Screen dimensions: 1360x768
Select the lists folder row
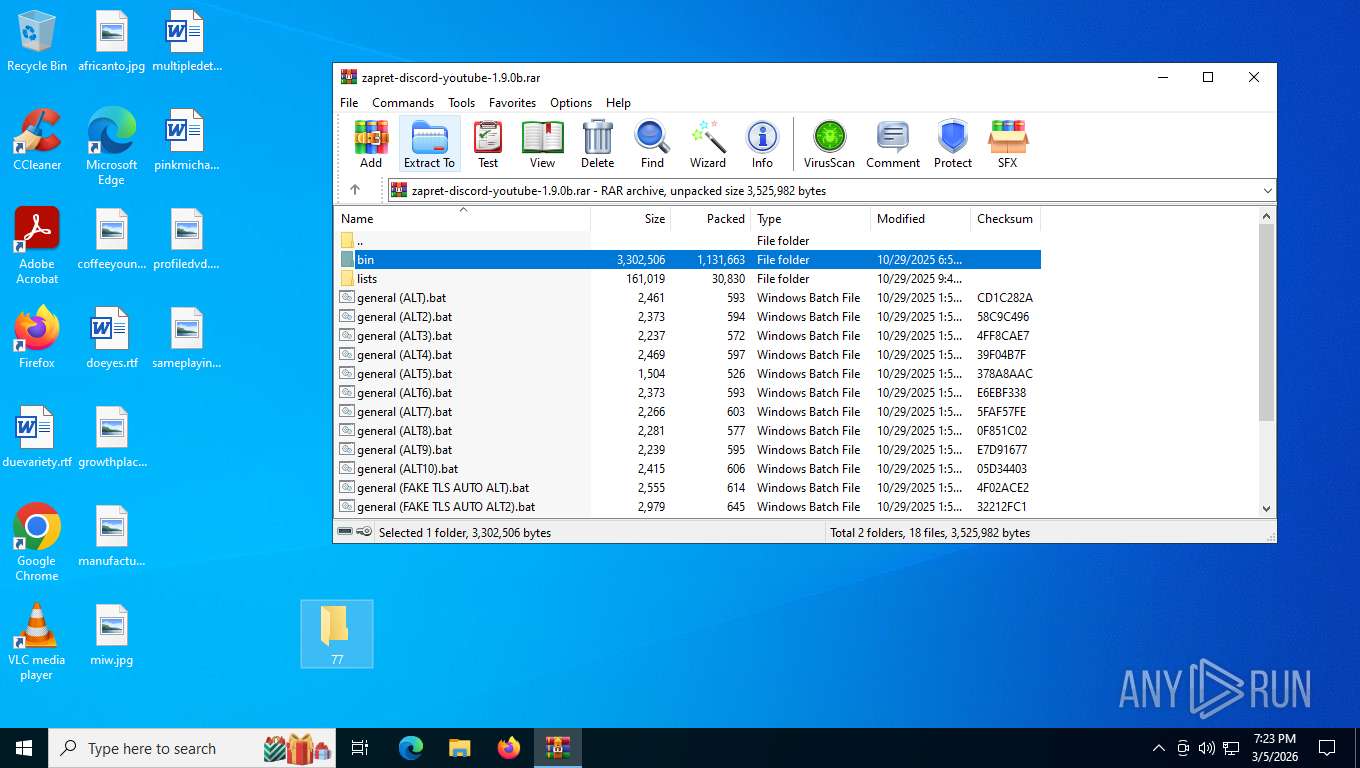pyautogui.click(x=688, y=278)
